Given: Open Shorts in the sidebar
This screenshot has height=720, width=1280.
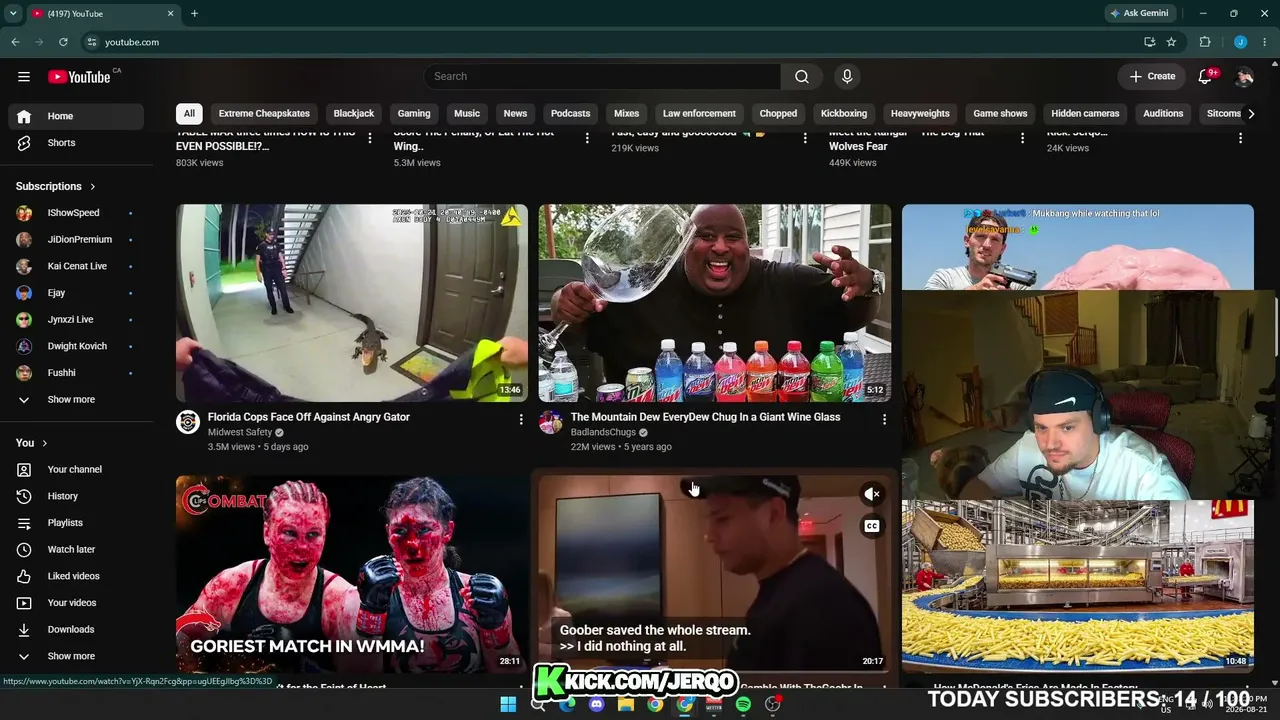Looking at the screenshot, I should (x=76, y=143).
